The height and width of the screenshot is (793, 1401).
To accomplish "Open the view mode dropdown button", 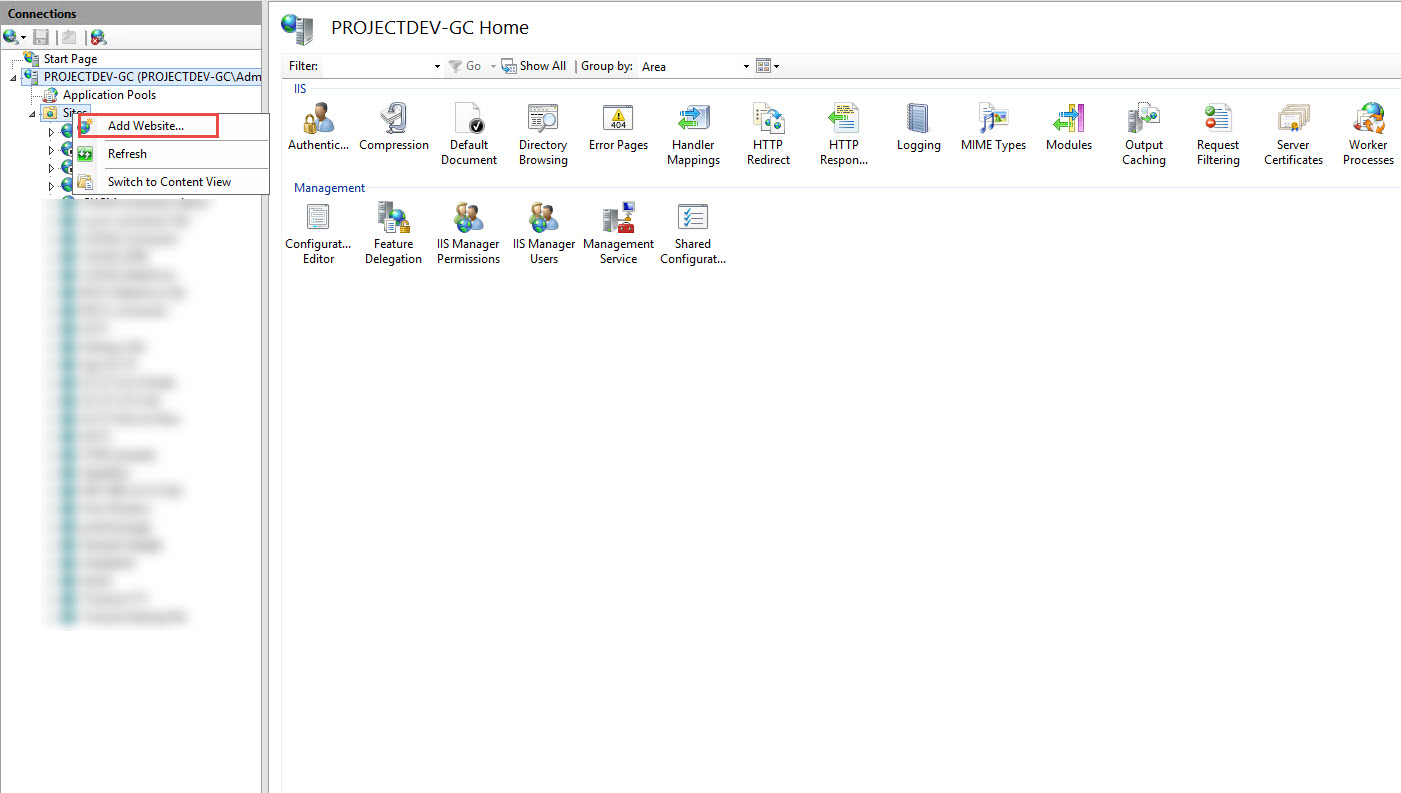I will point(767,66).
